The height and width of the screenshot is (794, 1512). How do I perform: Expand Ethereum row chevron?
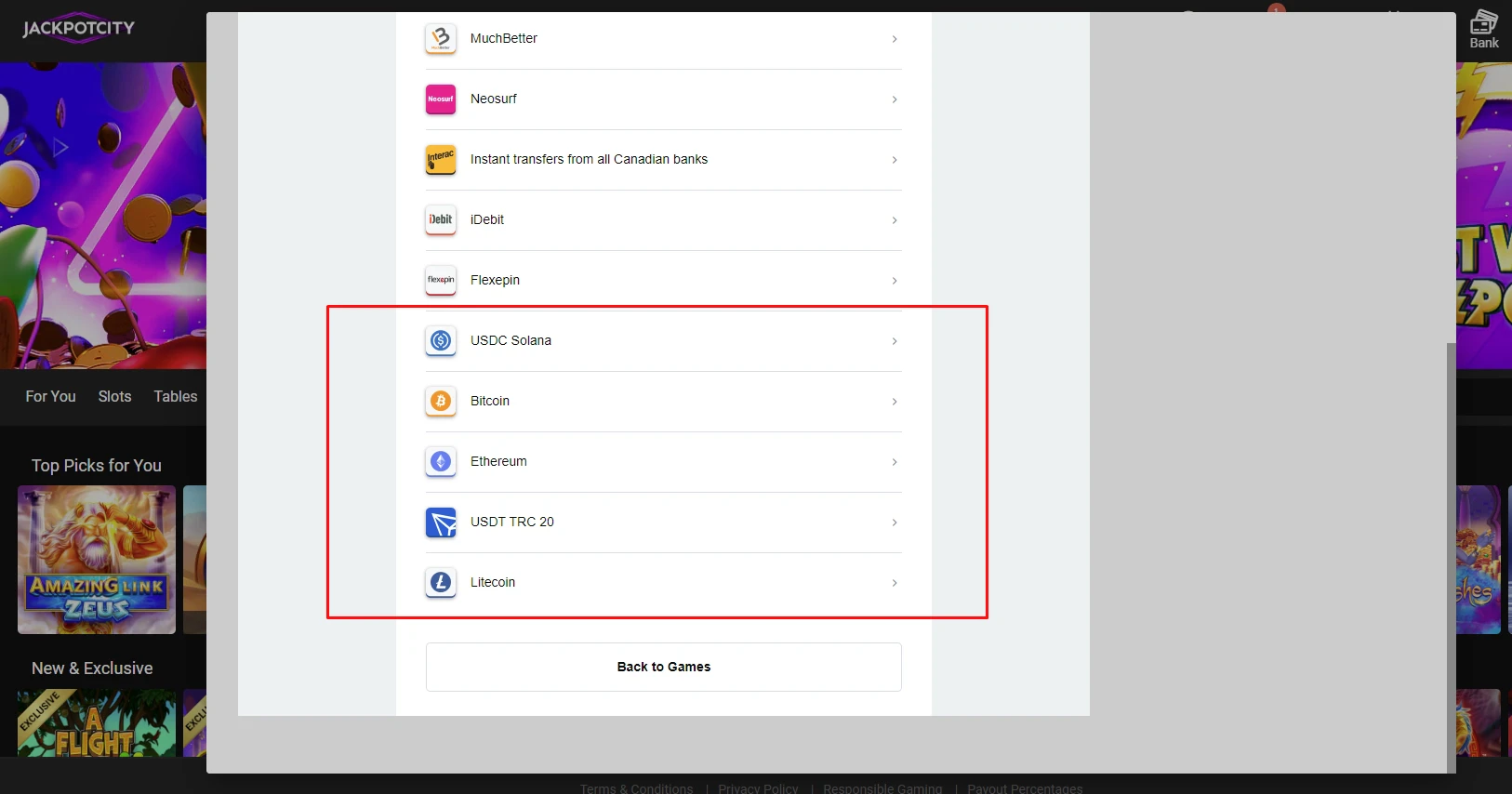click(x=895, y=462)
